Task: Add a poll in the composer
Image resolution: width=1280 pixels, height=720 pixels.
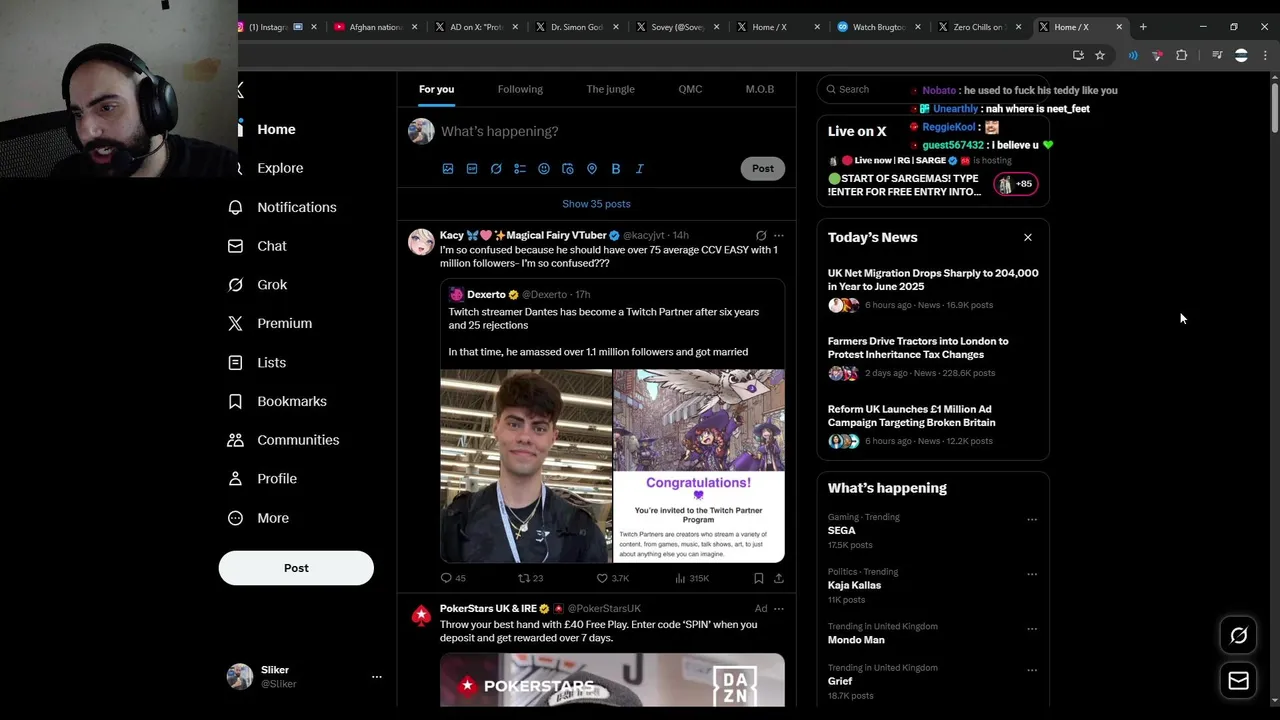Action: (520, 169)
